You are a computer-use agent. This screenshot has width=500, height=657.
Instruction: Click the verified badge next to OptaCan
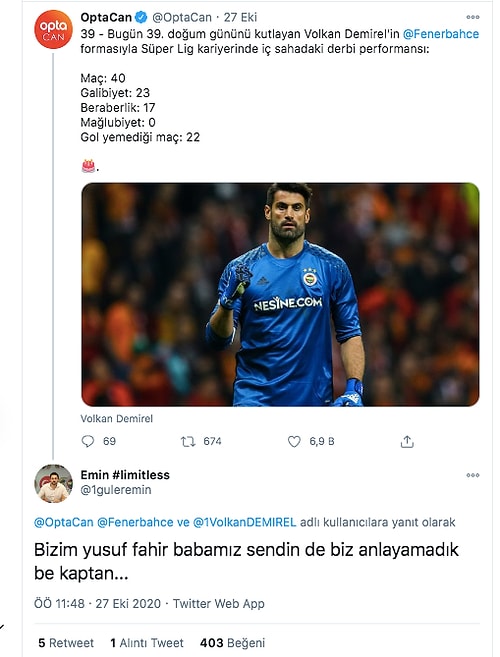pyautogui.click(x=141, y=17)
